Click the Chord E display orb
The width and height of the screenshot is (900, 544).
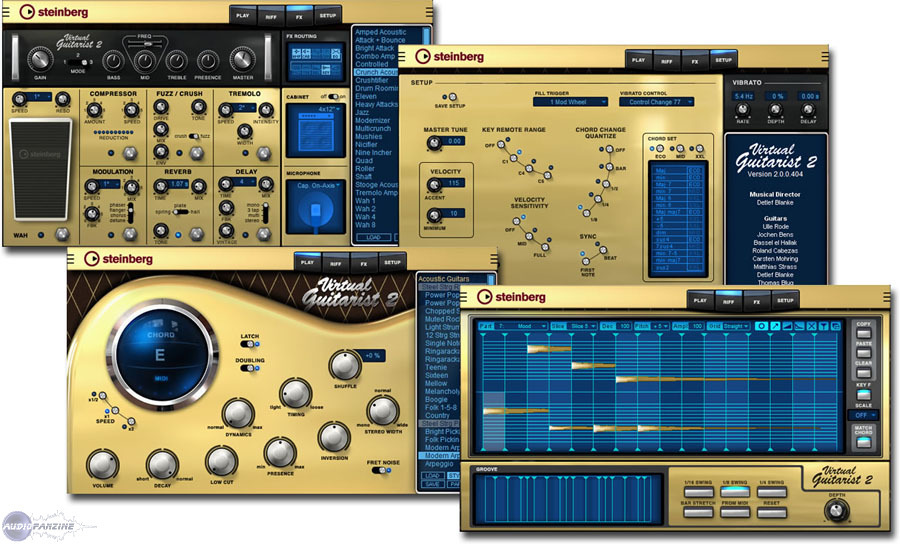(x=160, y=354)
